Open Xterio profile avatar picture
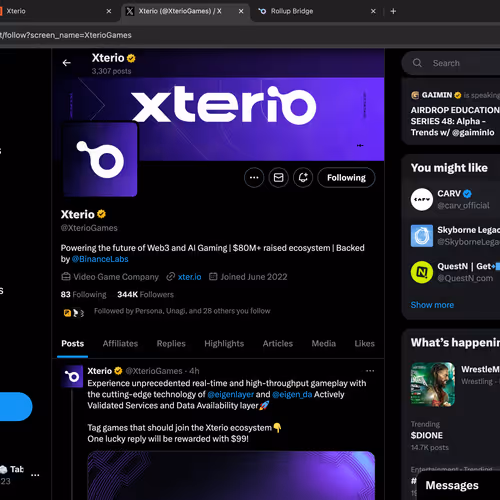 [x=100, y=159]
